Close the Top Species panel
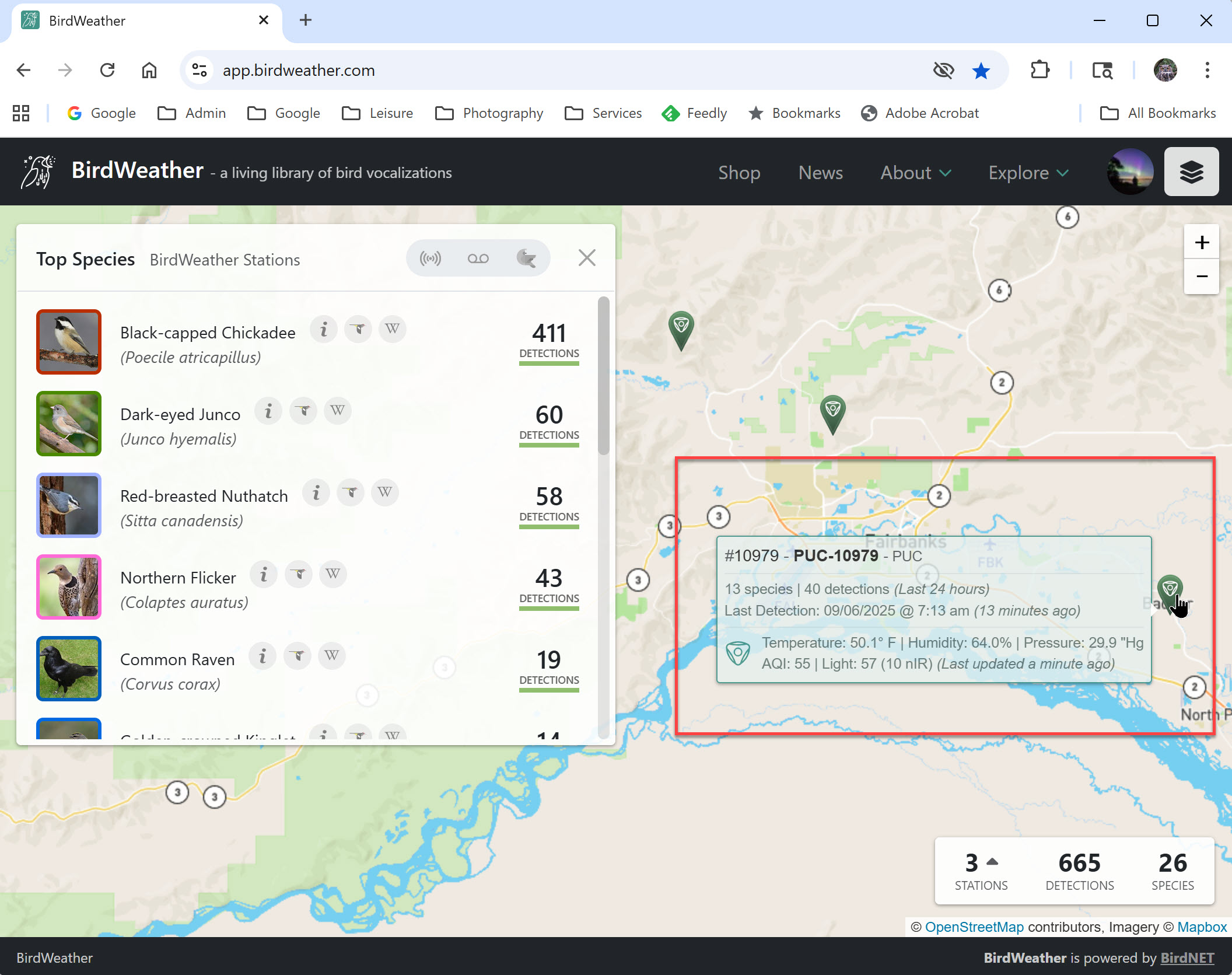 point(586,258)
